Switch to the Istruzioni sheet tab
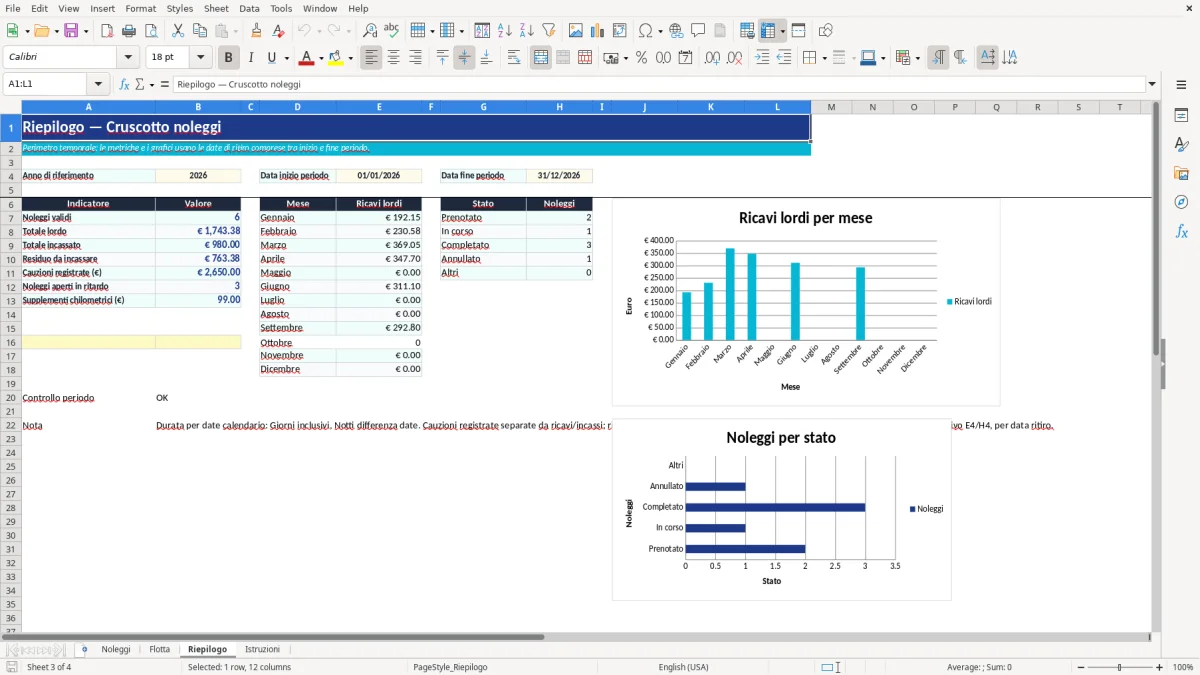Viewport: 1200px width, 675px height. point(262,649)
